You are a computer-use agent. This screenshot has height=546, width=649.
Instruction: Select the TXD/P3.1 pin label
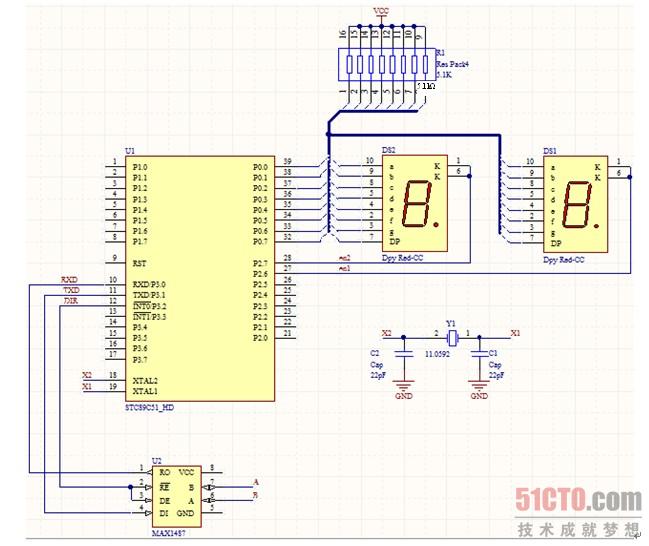pyautogui.click(x=149, y=296)
